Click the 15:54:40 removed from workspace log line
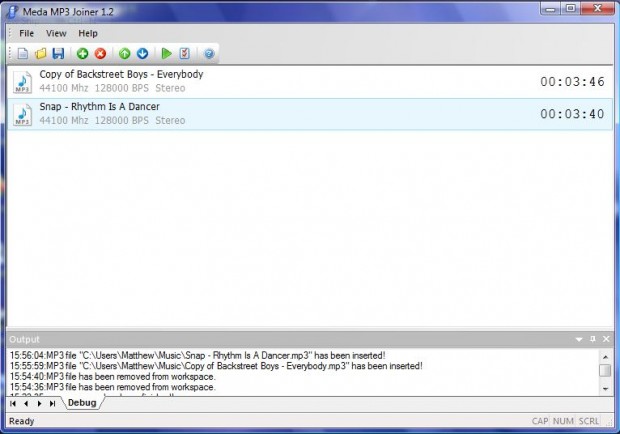Image resolution: width=620 pixels, height=434 pixels. (112, 376)
